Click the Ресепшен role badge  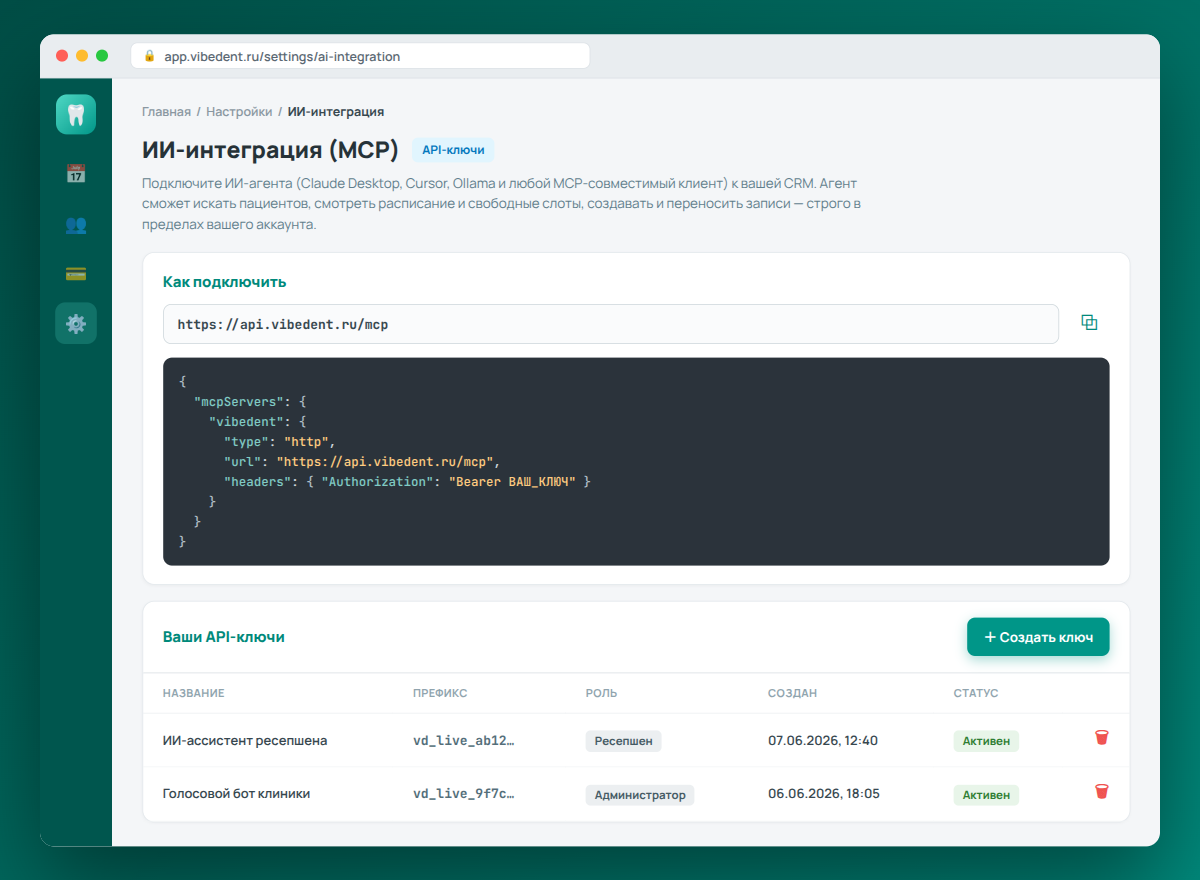pos(624,741)
